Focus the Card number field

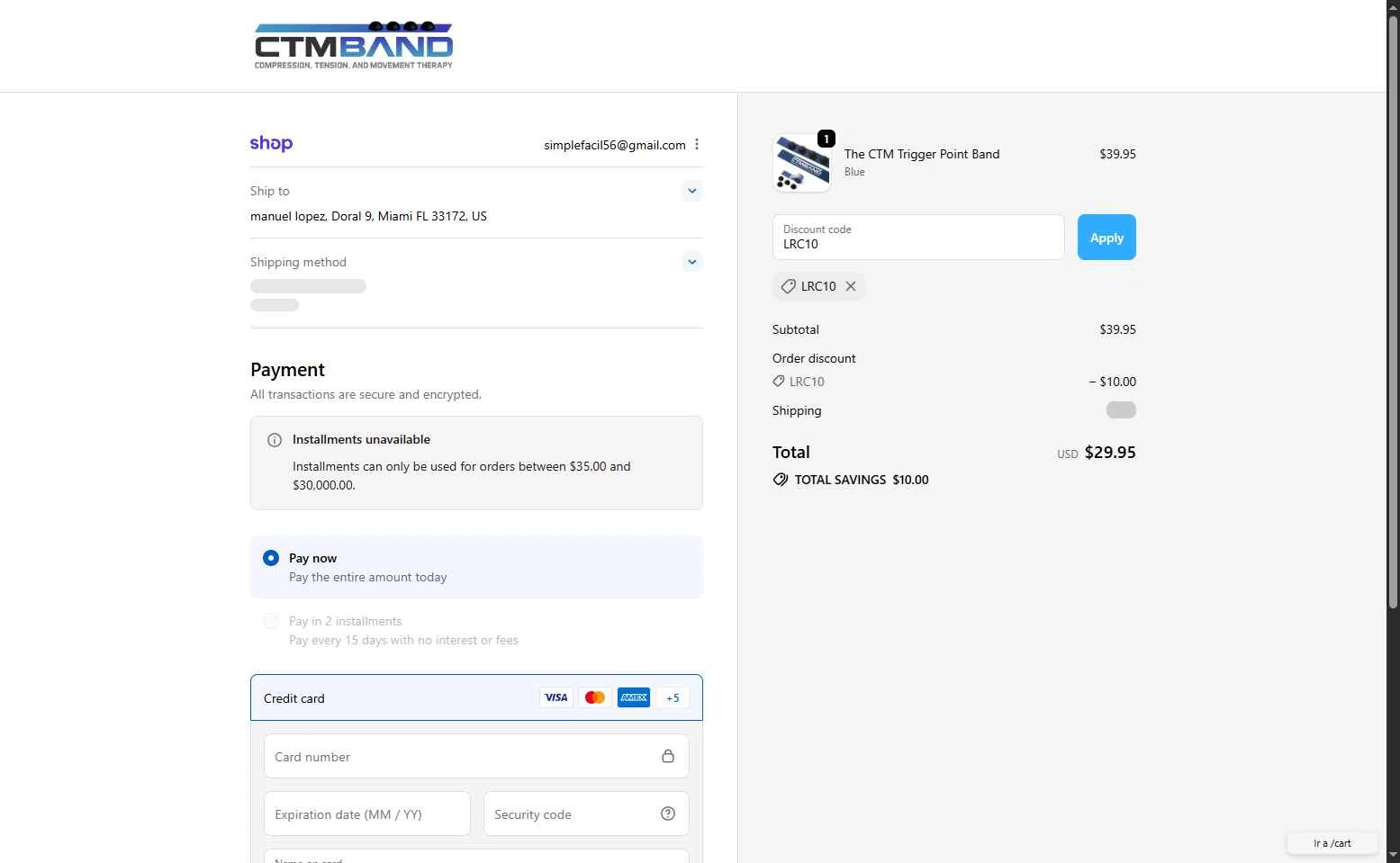476,756
